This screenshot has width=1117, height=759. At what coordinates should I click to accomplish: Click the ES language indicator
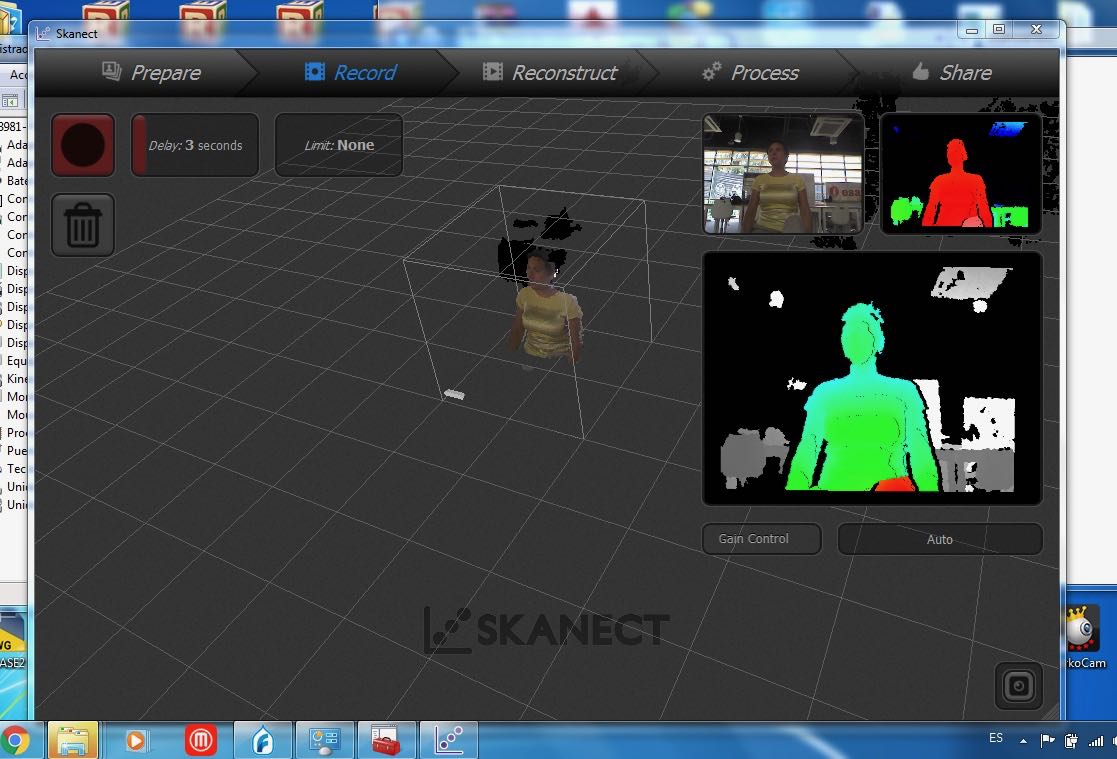(x=996, y=738)
